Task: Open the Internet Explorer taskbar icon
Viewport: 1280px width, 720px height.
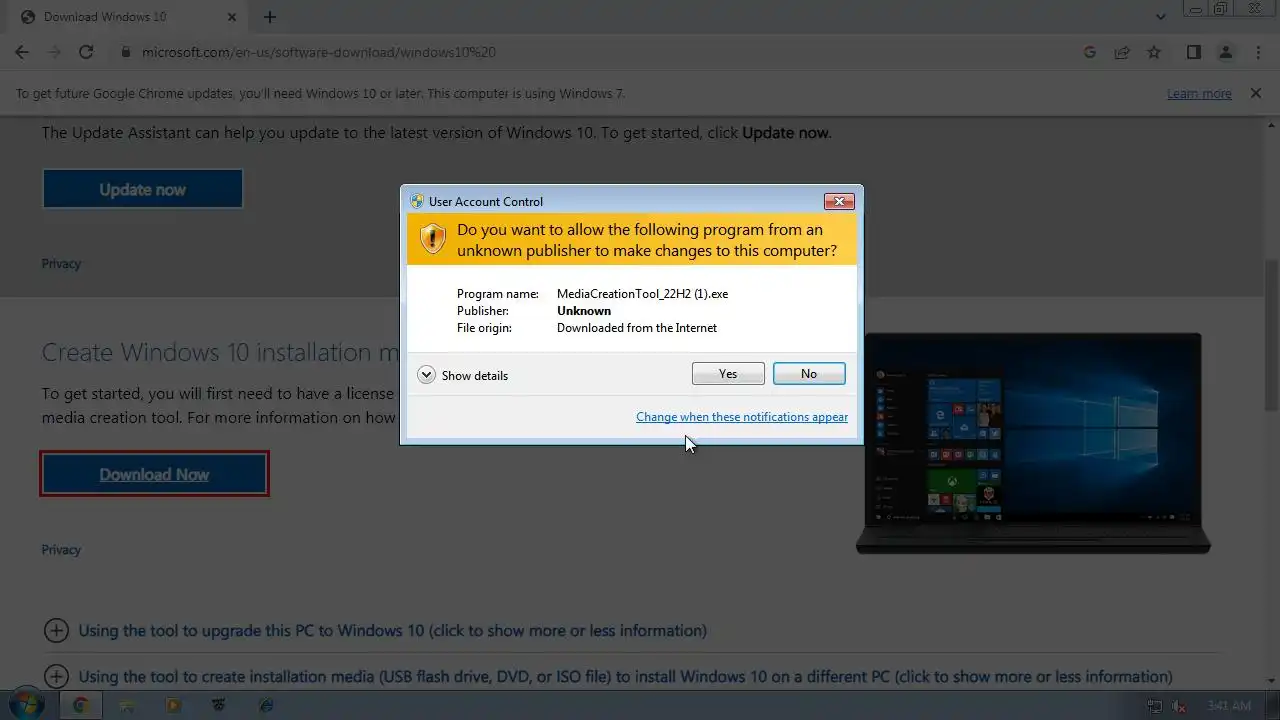Action: coord(266,705)
